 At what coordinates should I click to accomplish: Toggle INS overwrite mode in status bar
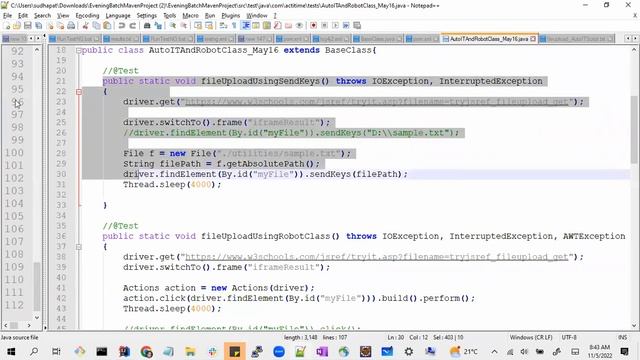coord(622,337)
